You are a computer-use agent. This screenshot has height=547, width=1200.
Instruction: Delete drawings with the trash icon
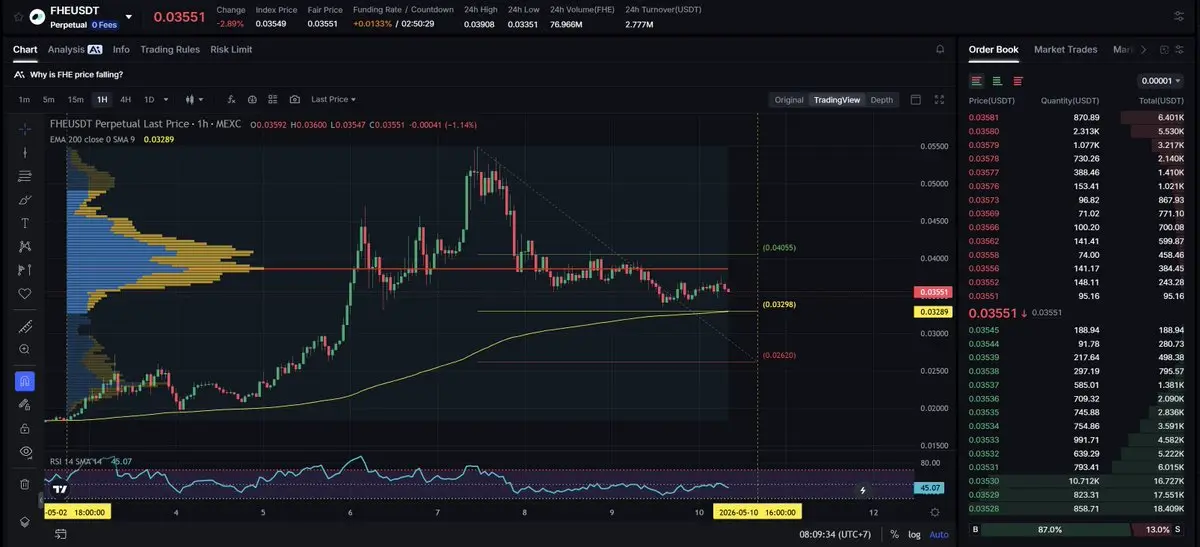click(25, 484)
